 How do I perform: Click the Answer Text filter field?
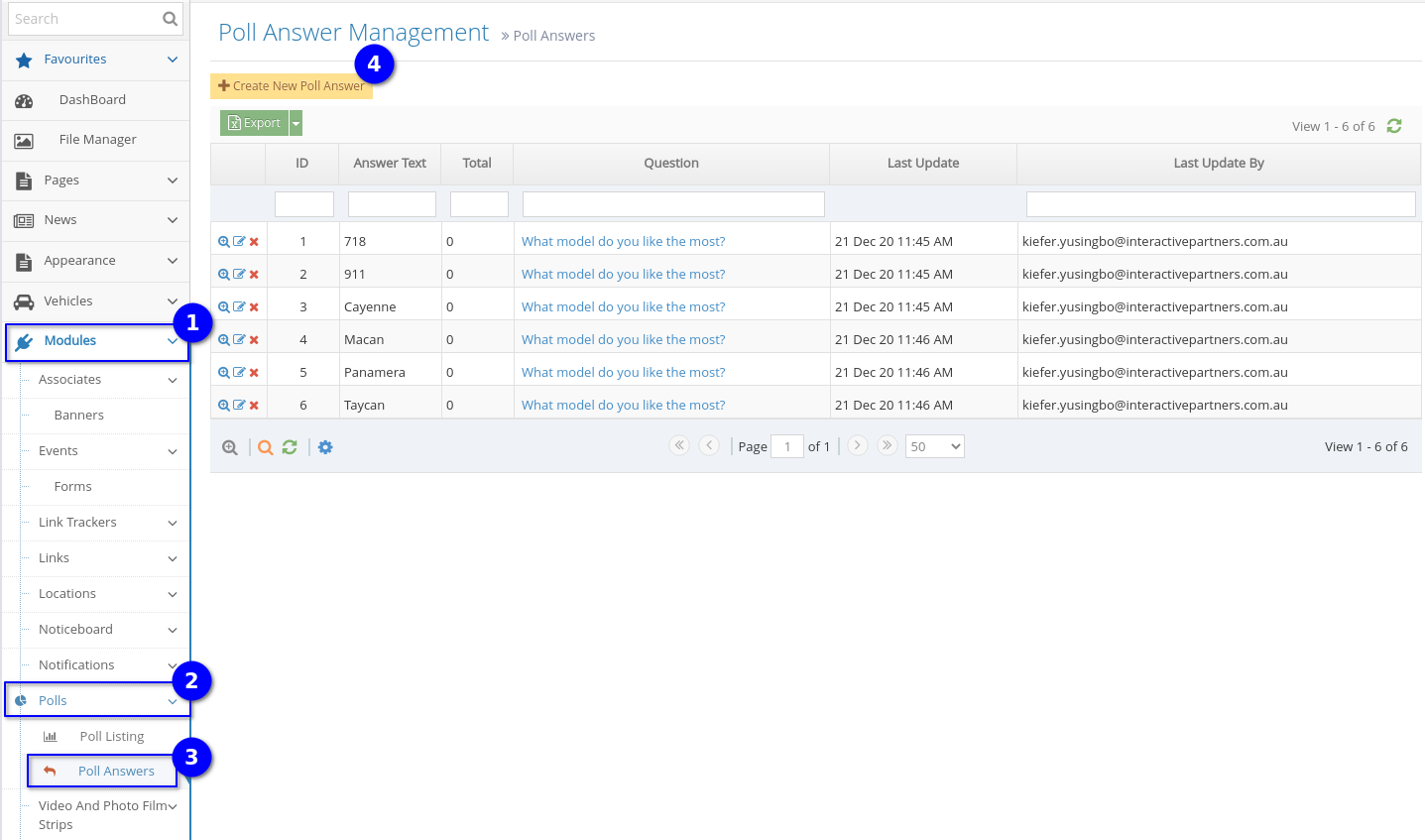pos(392,204)
